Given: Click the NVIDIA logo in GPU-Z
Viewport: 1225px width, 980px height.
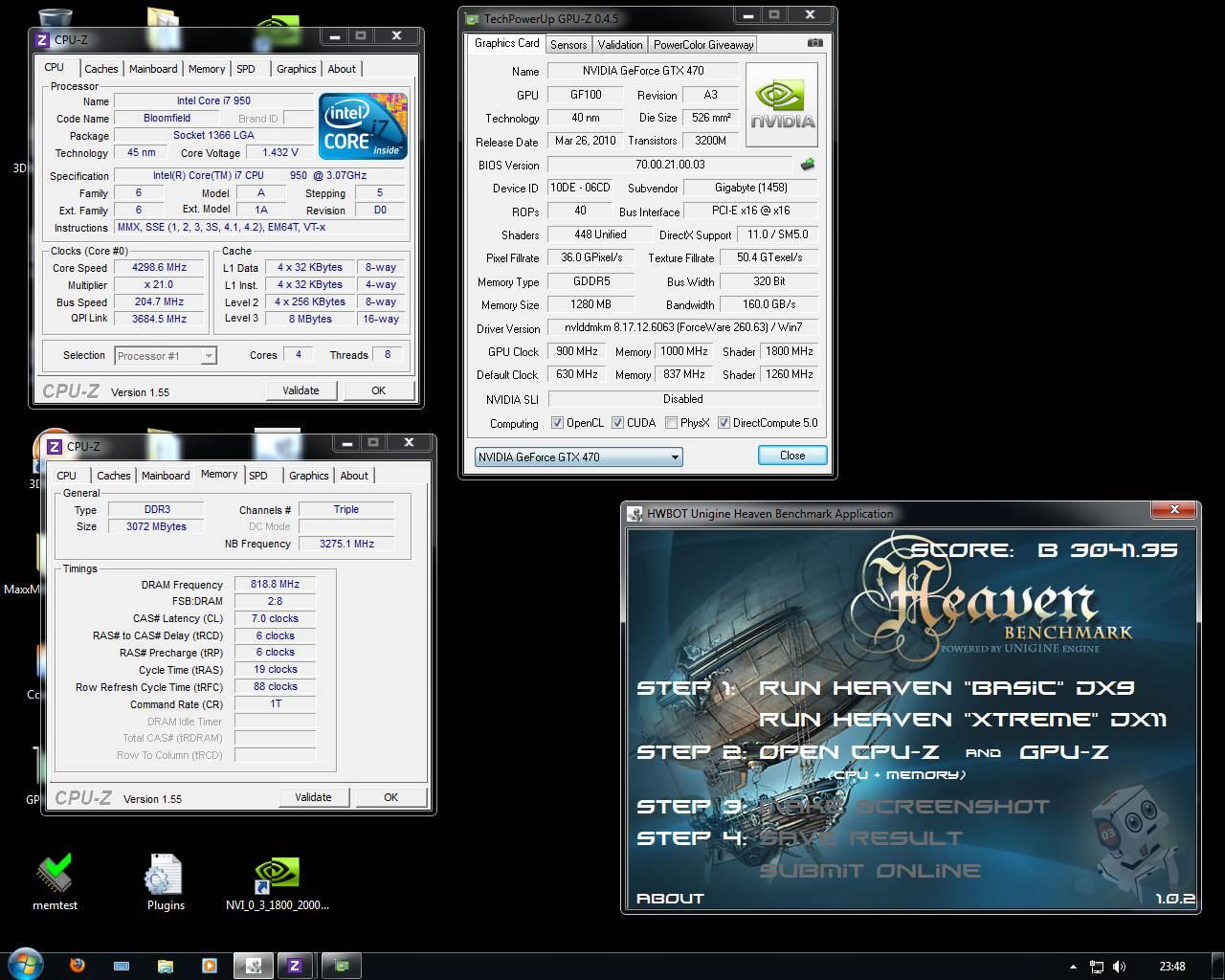Looking at the screenshot, I should pos(782,104).
